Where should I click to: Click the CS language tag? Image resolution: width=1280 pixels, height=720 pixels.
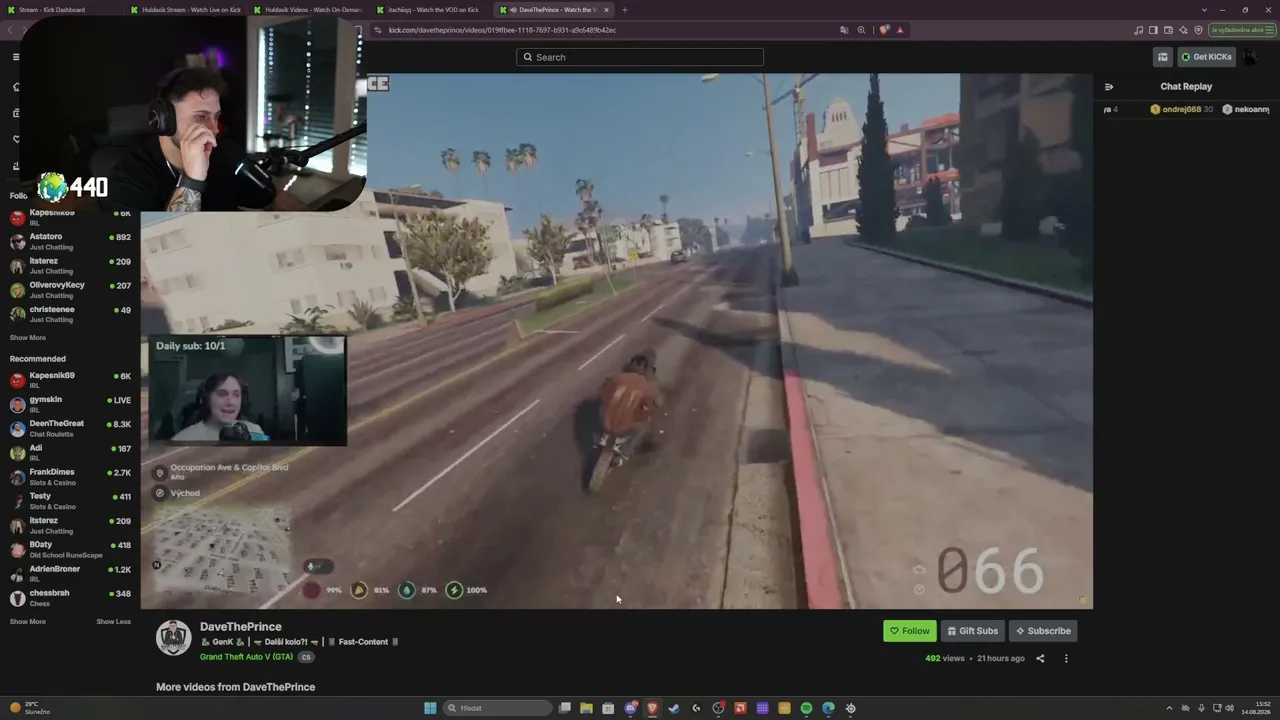click(x=306, y=657)
